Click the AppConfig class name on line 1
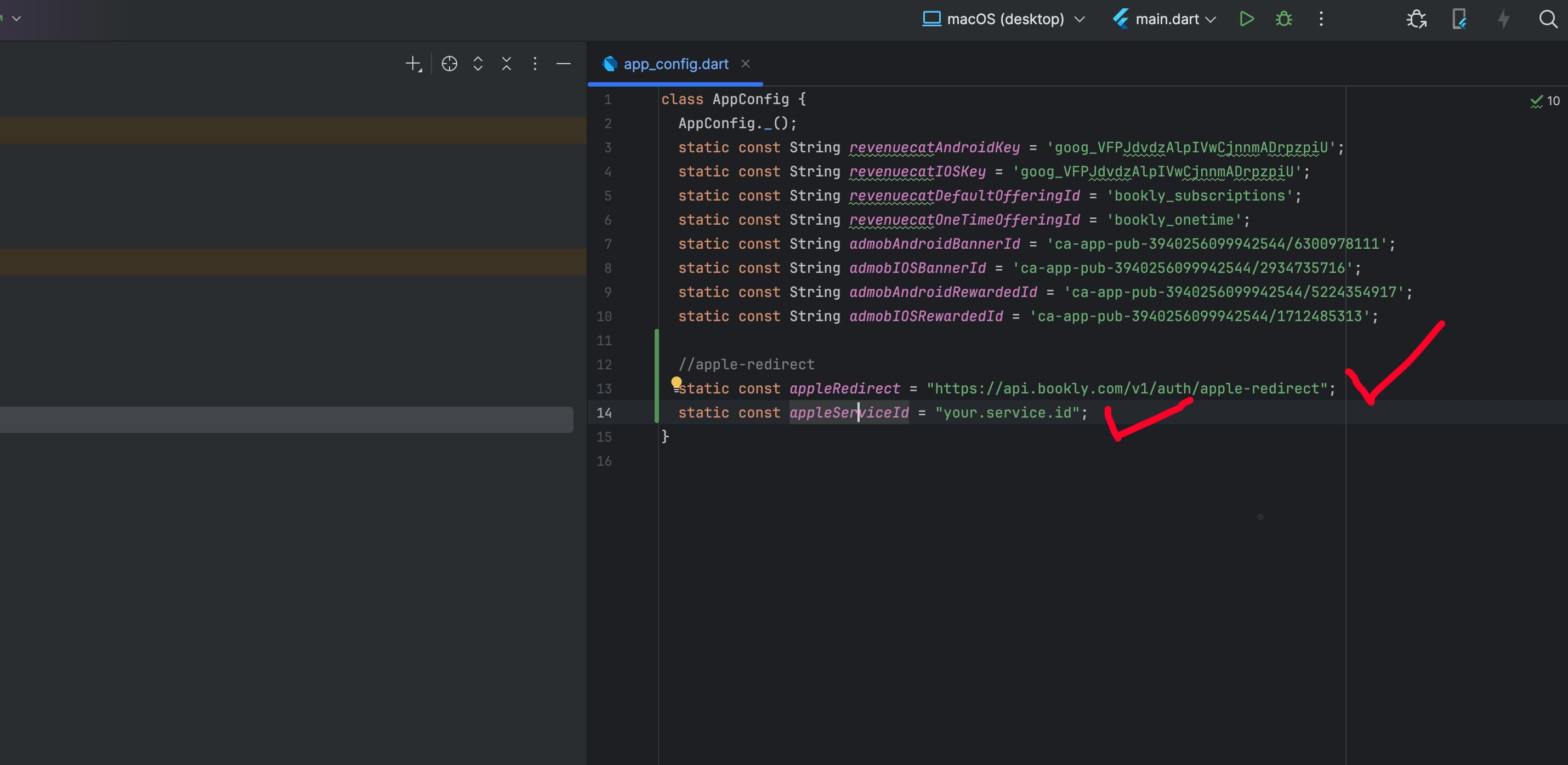The image size is (1568, 765). [751, 99]
